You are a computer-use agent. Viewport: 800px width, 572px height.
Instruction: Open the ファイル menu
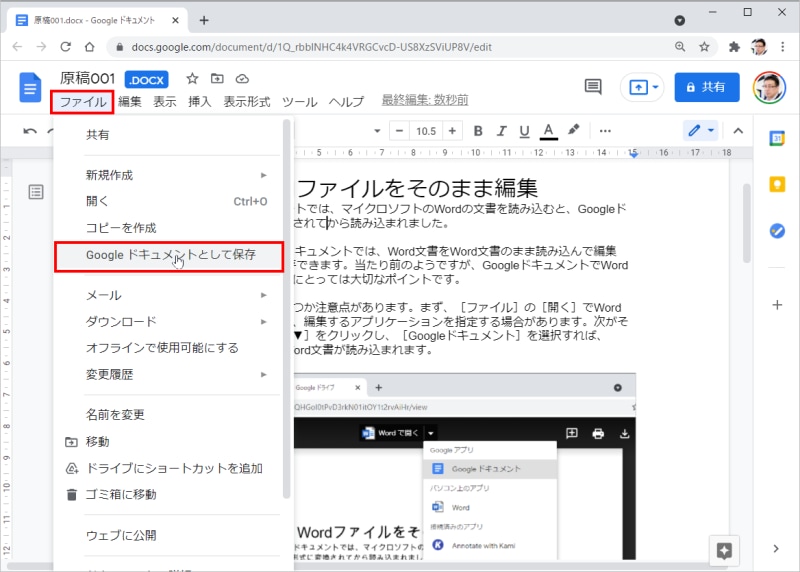coord(83,102)
